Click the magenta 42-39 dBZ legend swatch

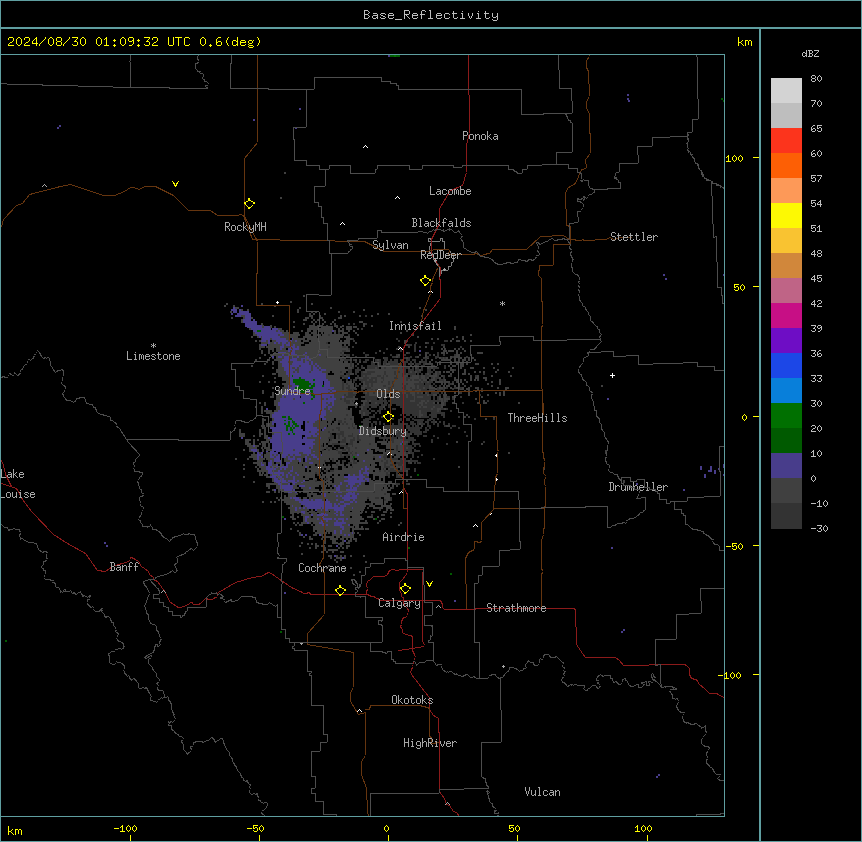coord(786,315)
